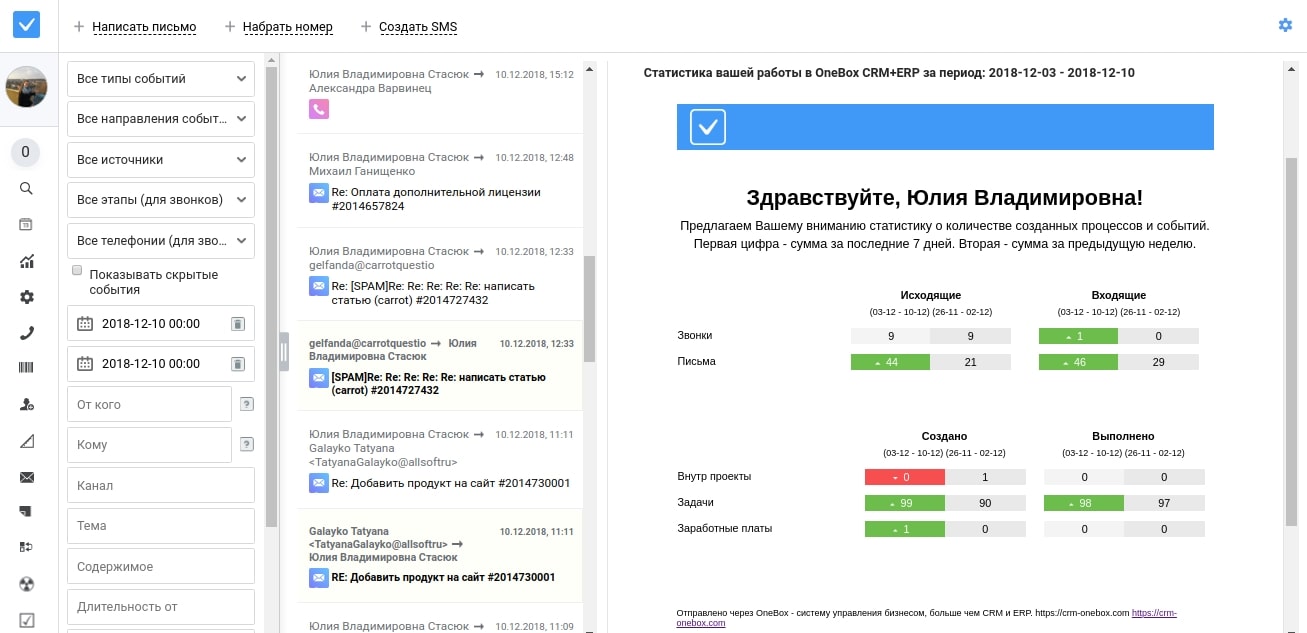Viewport: 1307px width, 633px height.
Task: Click 'Набрать номер' in top menu
Action: pos(288,27)
